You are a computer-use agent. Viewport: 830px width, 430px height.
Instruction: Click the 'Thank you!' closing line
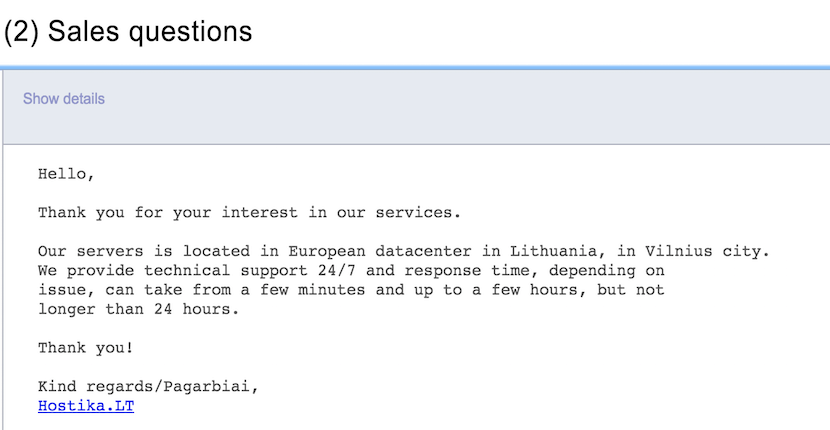86,348
